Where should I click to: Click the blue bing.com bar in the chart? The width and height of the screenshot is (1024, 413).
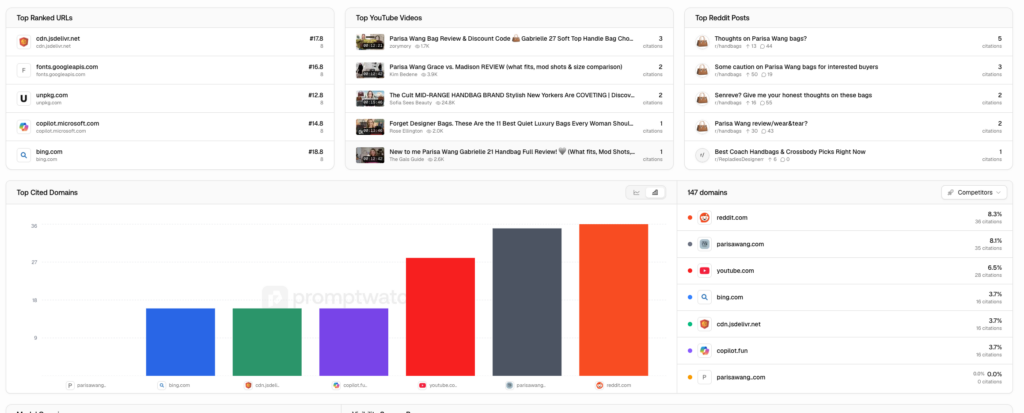pos(180,342)
